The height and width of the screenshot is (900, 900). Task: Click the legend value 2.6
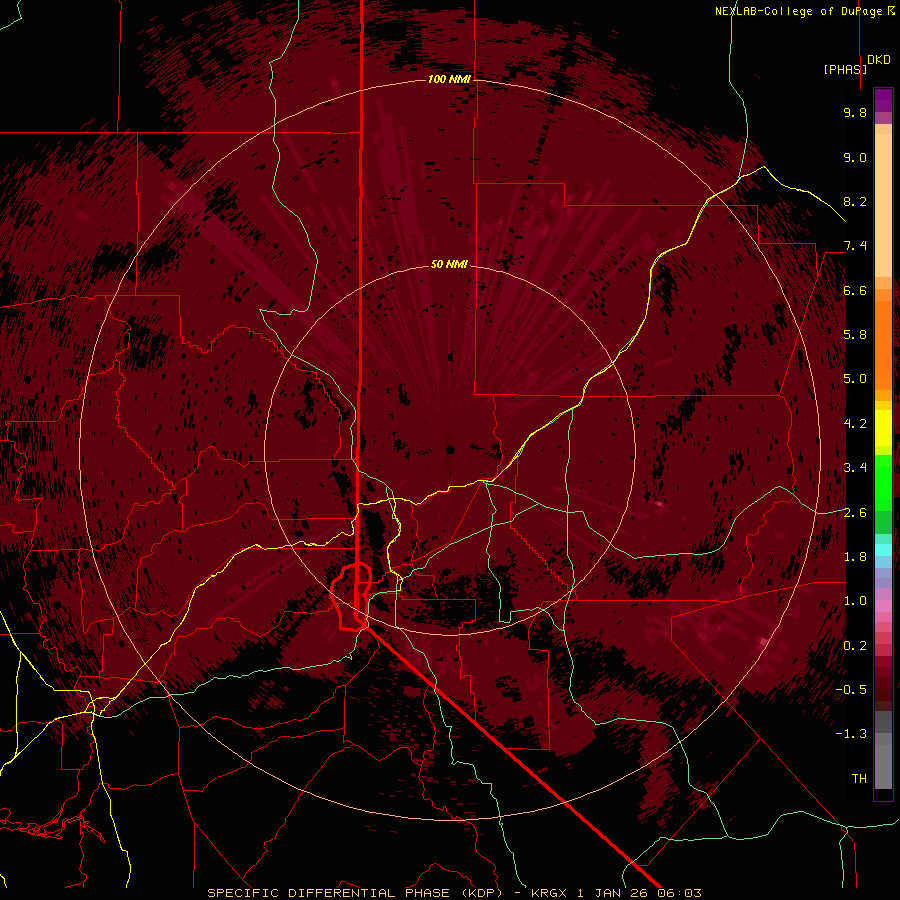click(855, 513)
